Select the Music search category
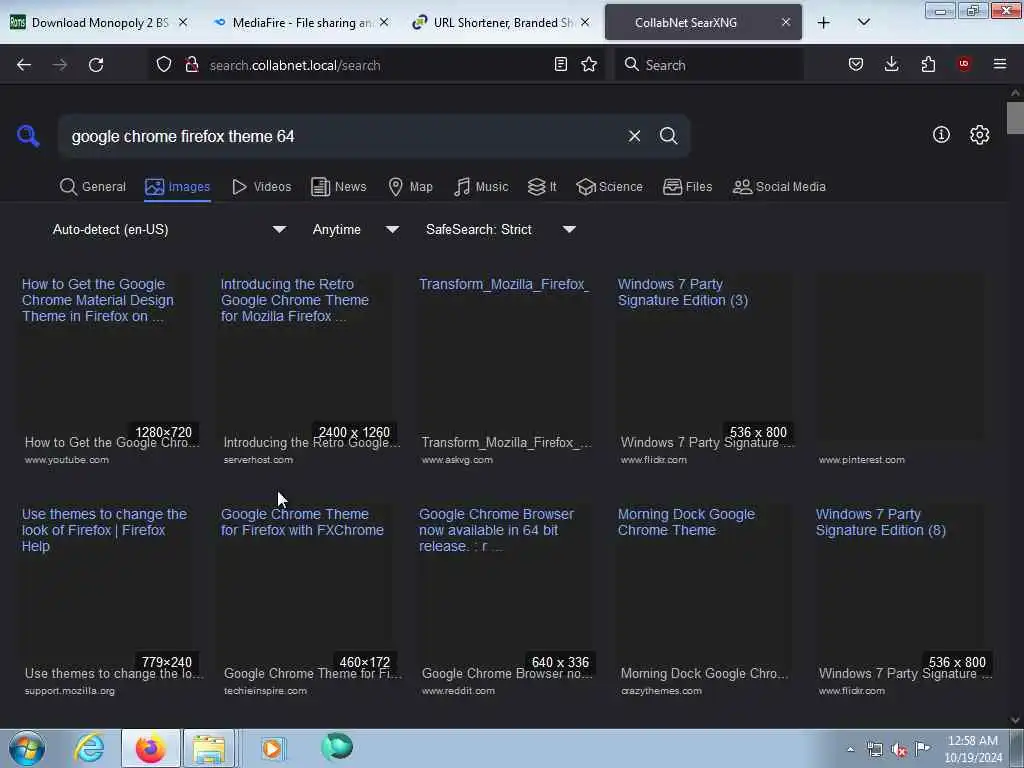This screenshot has height=768, width=1024. [x=481, y=187]
